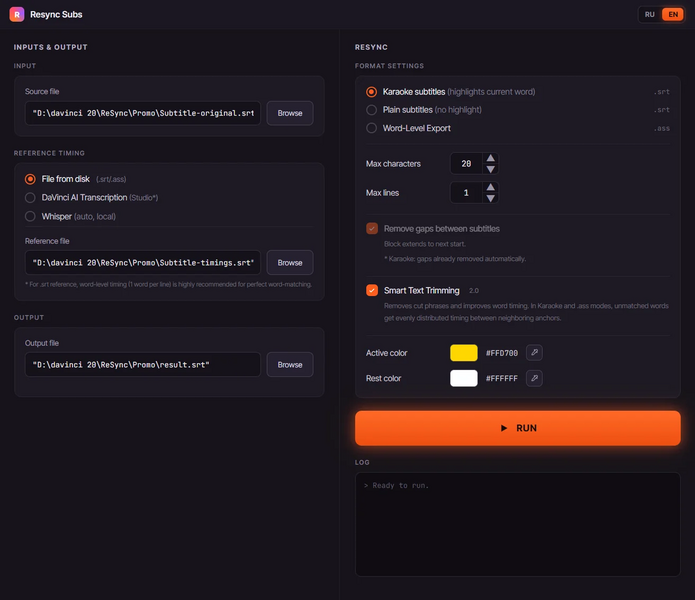The height and width of the screenshot is (600, 695).
Task: Click the #FFD700 hex color value
Action: (x=502, y=353)
